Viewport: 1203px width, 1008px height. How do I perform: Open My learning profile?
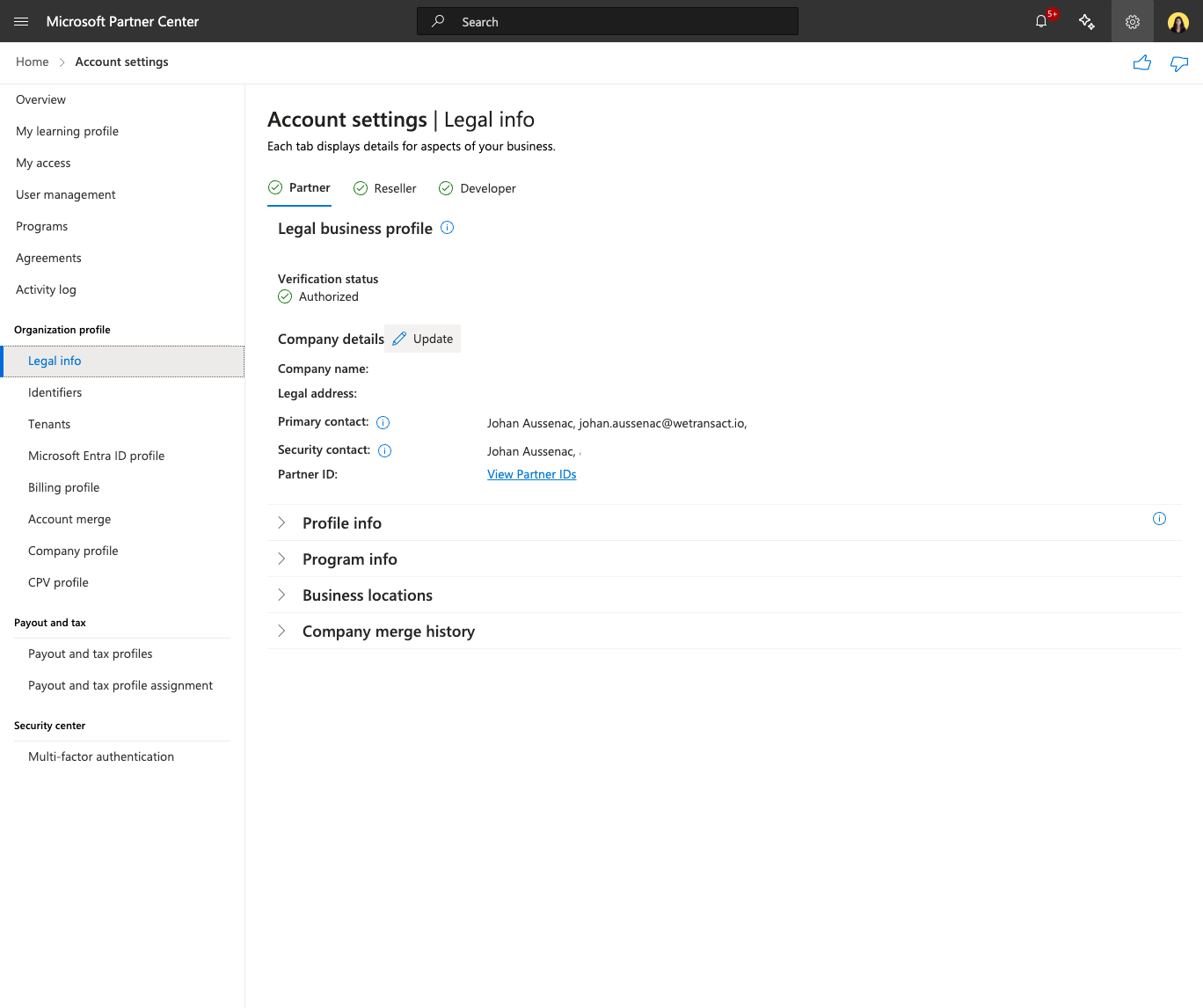click(x=67, y=131)
